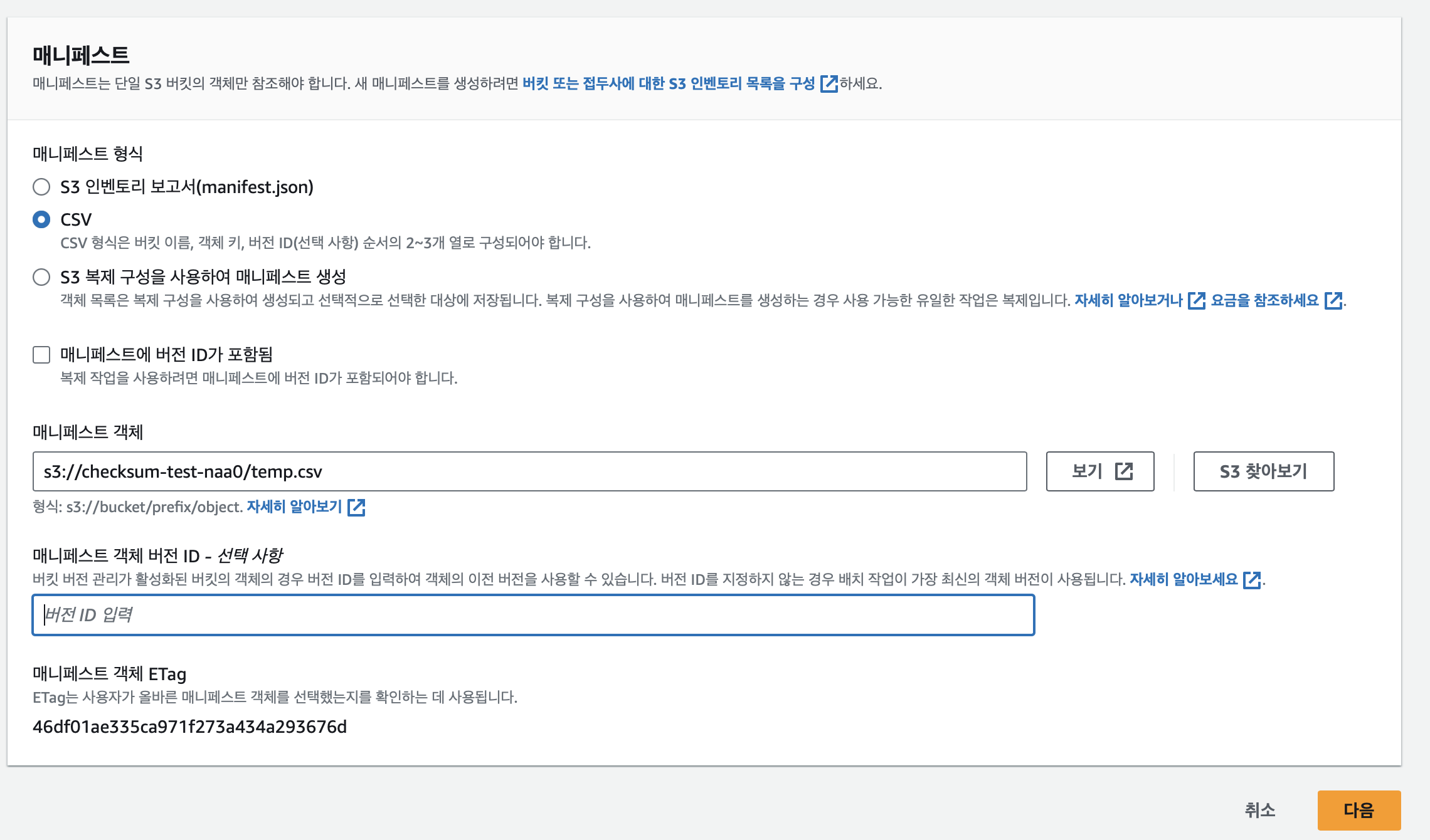The image size is (1430, 840).
Task: Select S3 인벤토리 보고서(manifest.json) radio button
Action: [x=41, y=187]
